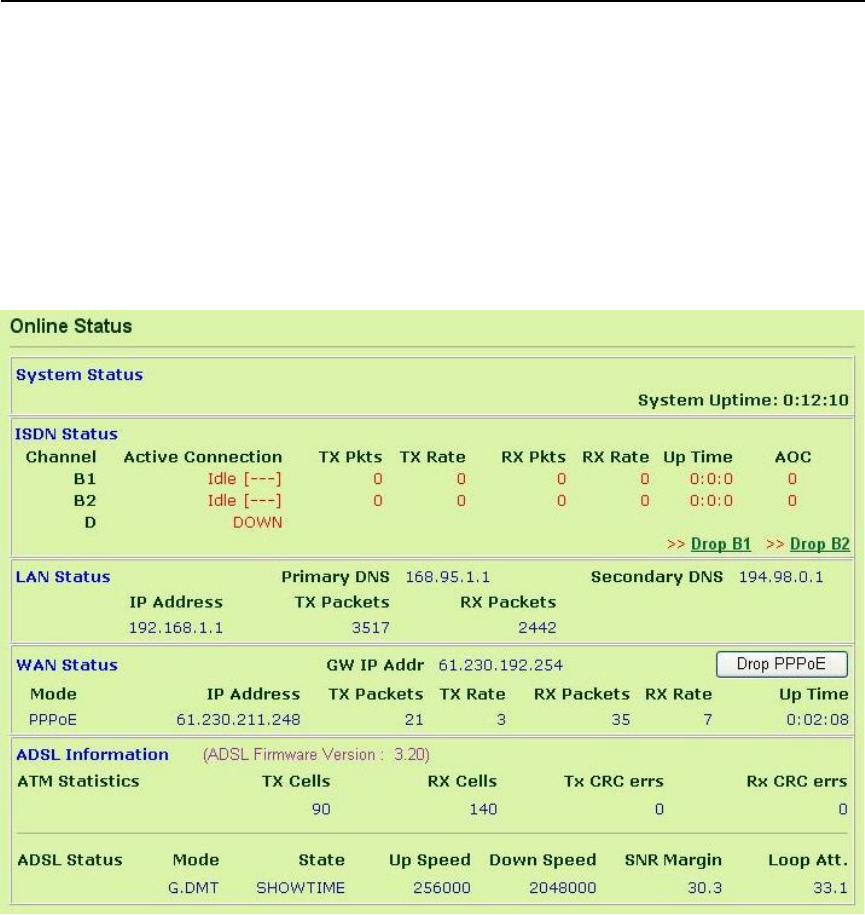Select LAN TX Packets value 3517
Screen dimensions: 865x915
(371, 628)
